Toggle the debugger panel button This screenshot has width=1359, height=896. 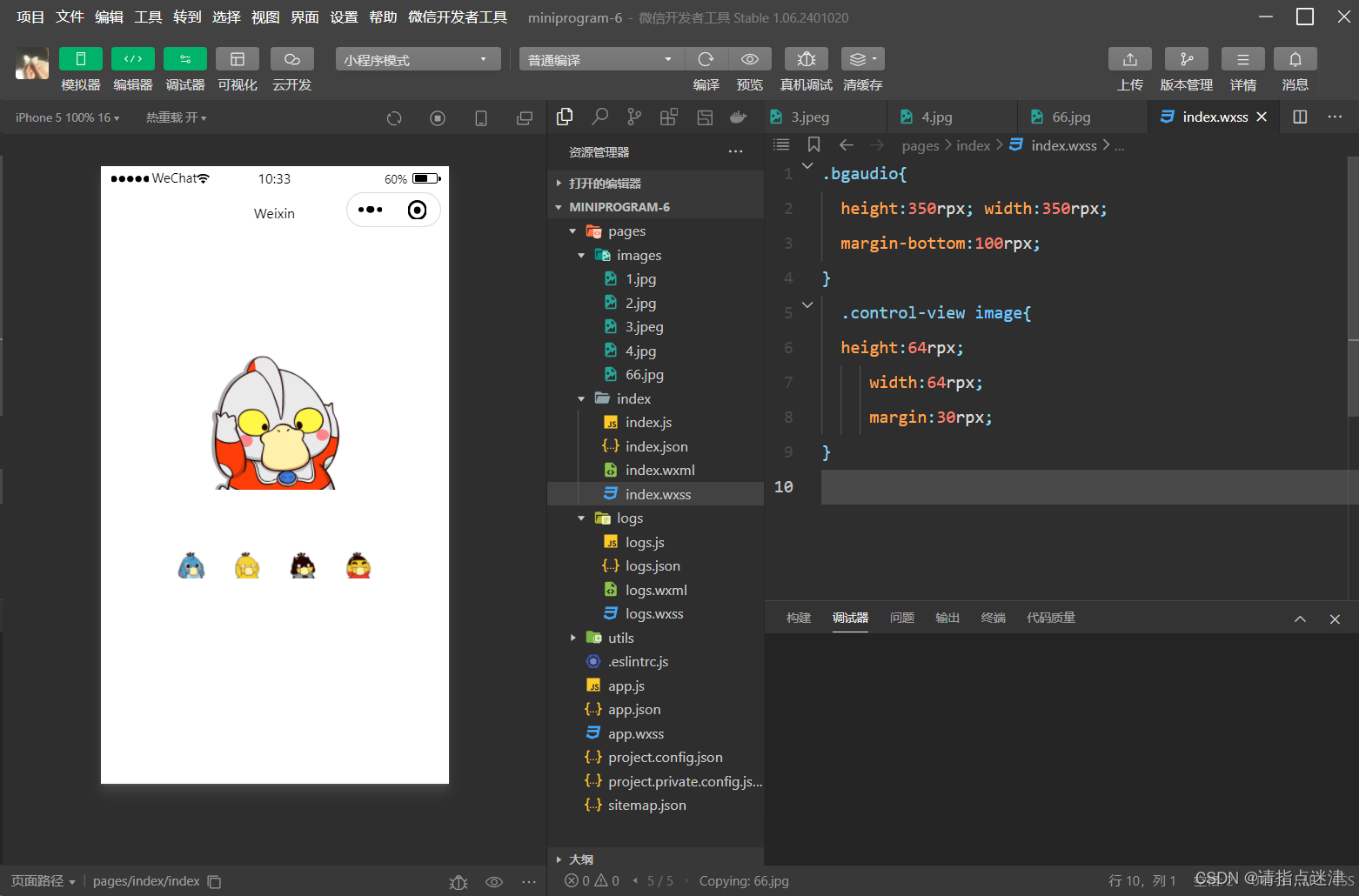tap(185, 58)
